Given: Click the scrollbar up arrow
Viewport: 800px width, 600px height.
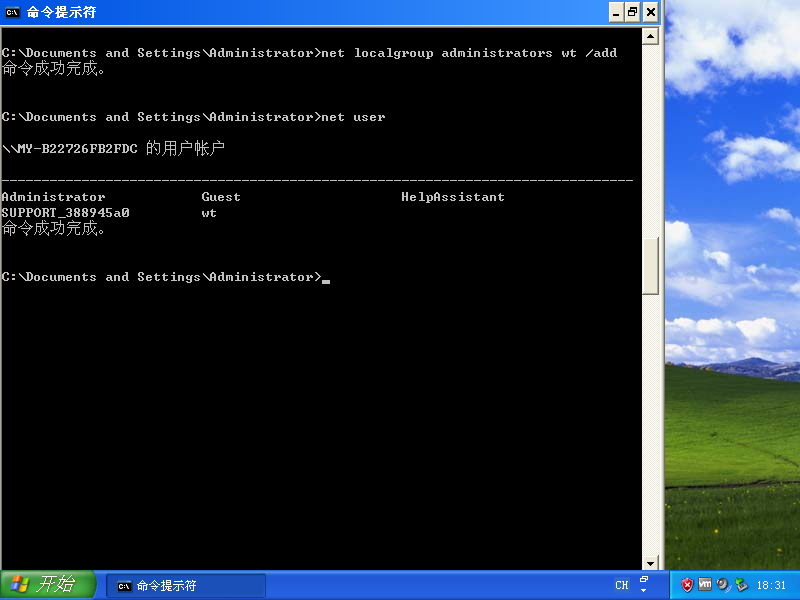Looking at the screenshot, I should pyautogui.click(x=650, y=36).
